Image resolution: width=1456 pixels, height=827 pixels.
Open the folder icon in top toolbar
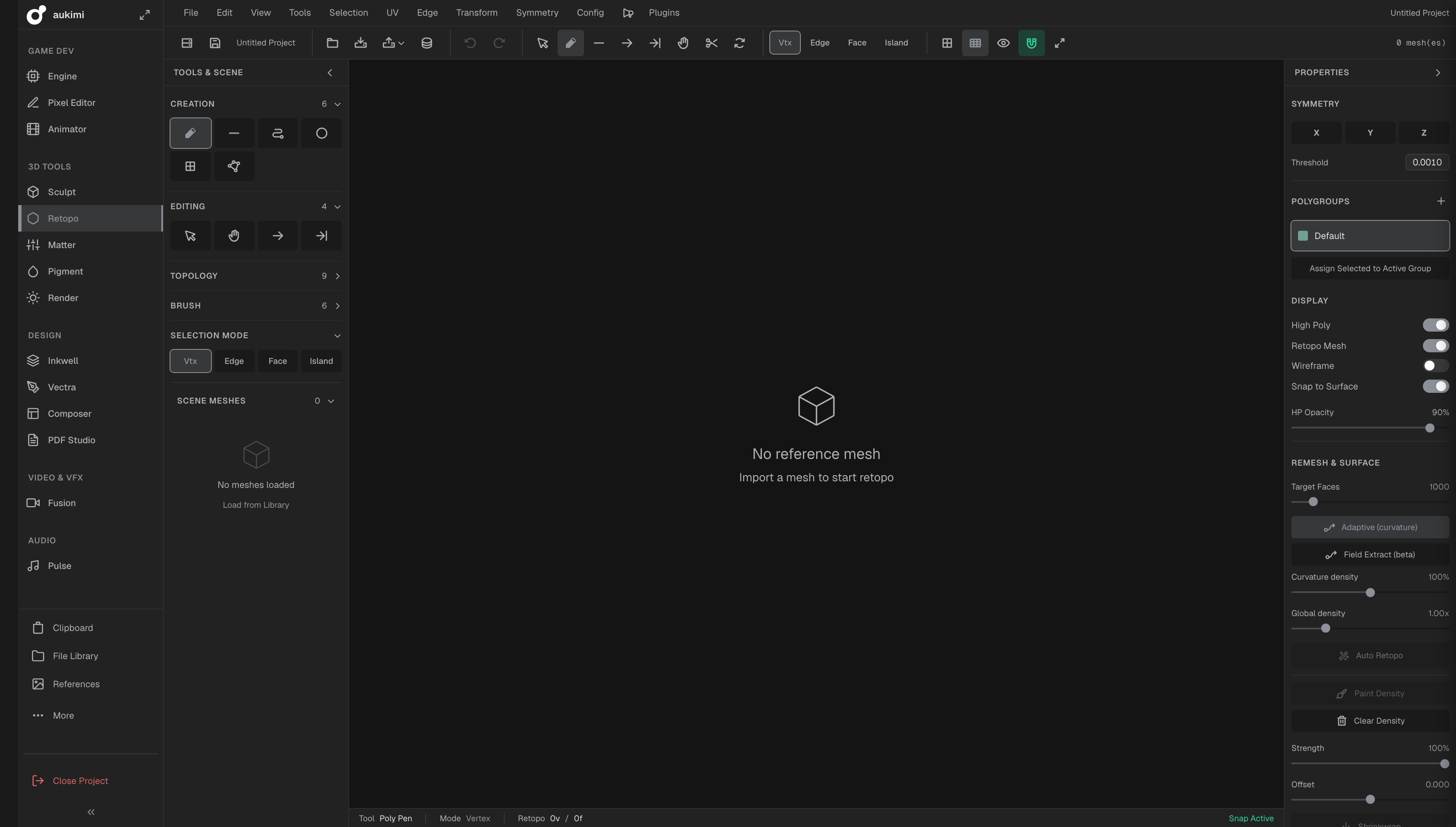(332, 43)
